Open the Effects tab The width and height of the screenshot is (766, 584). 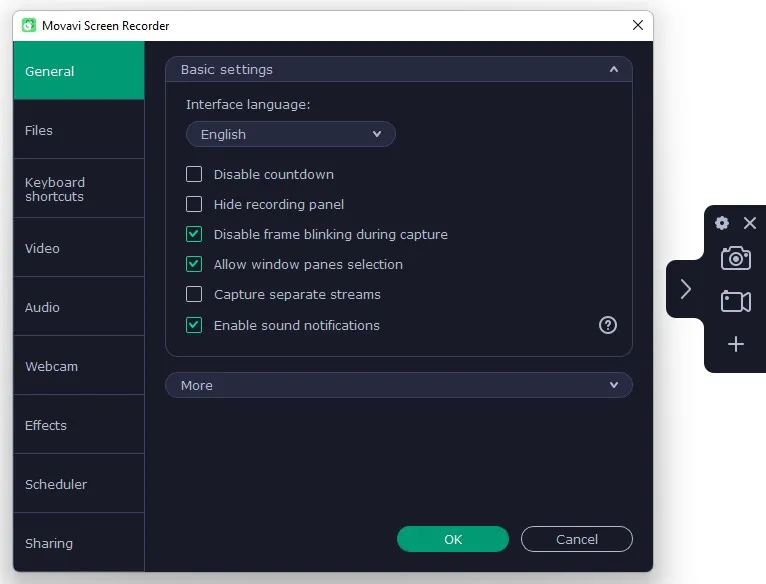click(x=79, y=425)
